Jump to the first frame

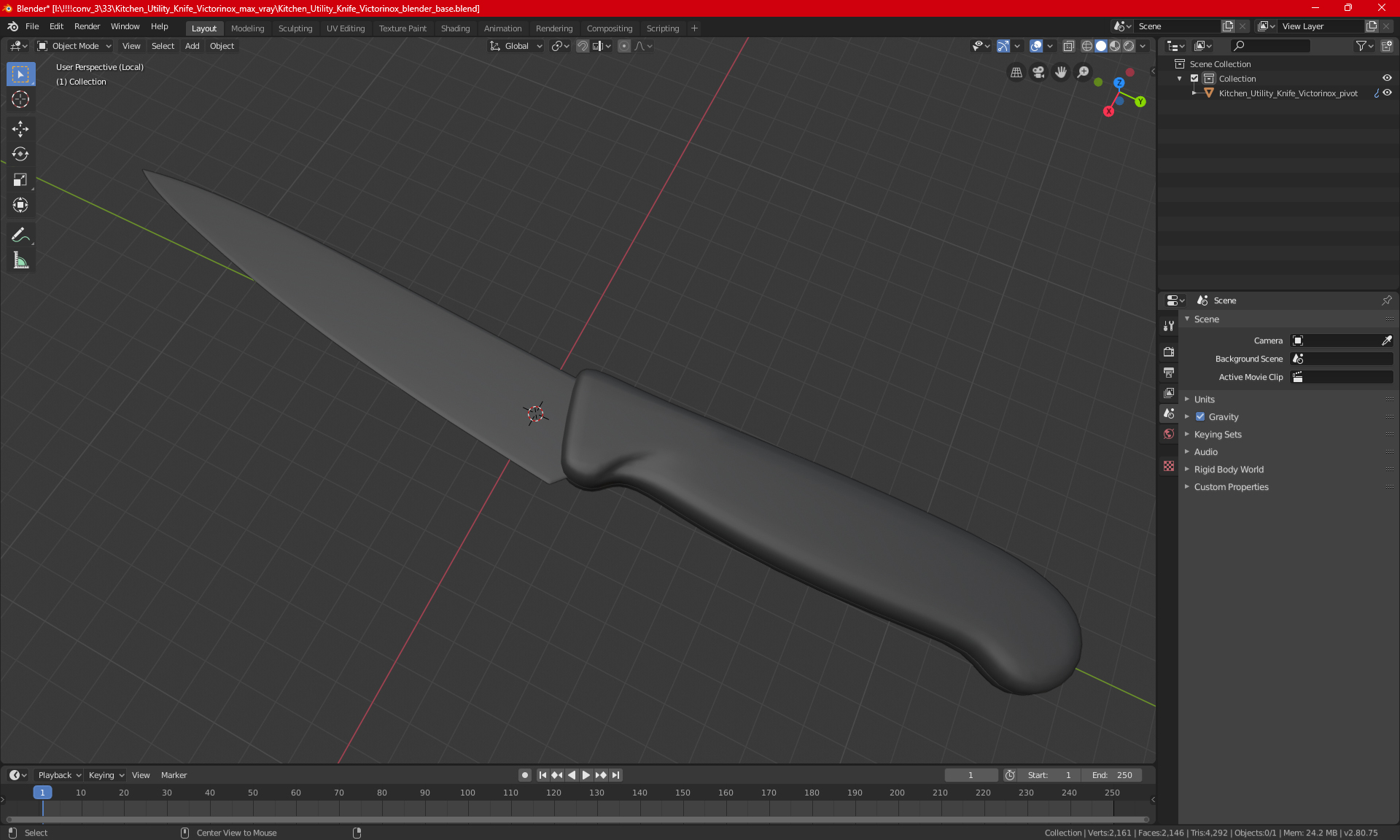[x=542, y=775]
